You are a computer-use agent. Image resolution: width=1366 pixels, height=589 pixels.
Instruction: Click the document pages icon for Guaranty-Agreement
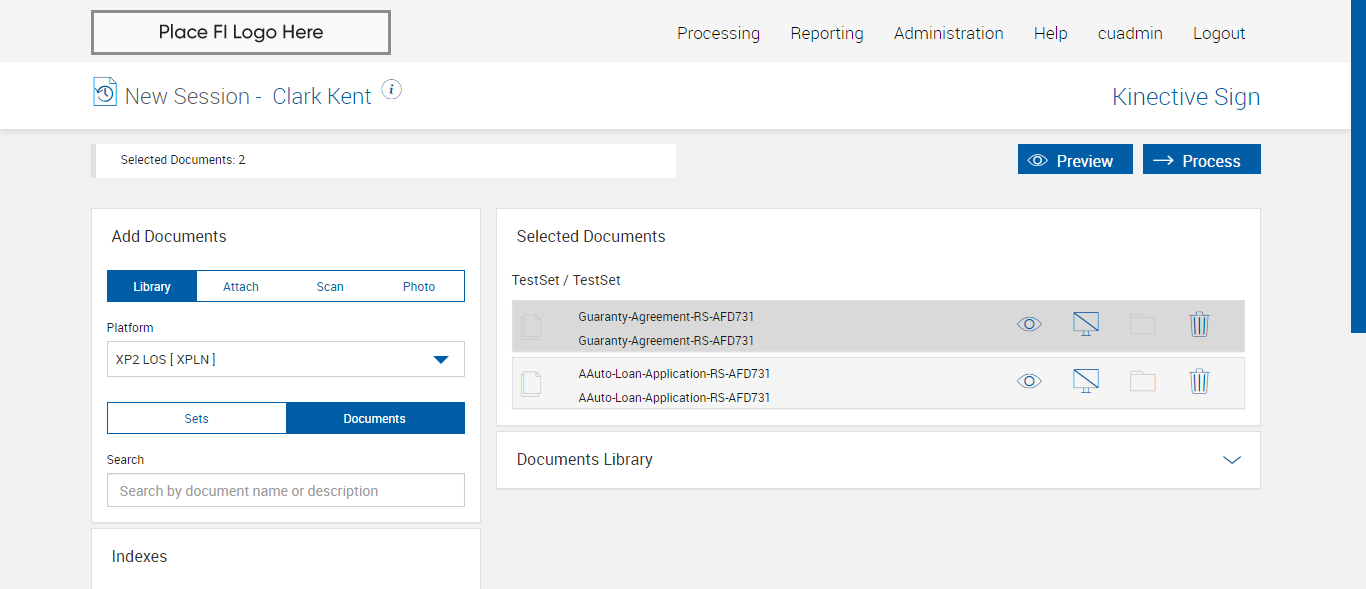tap(531, 326)
